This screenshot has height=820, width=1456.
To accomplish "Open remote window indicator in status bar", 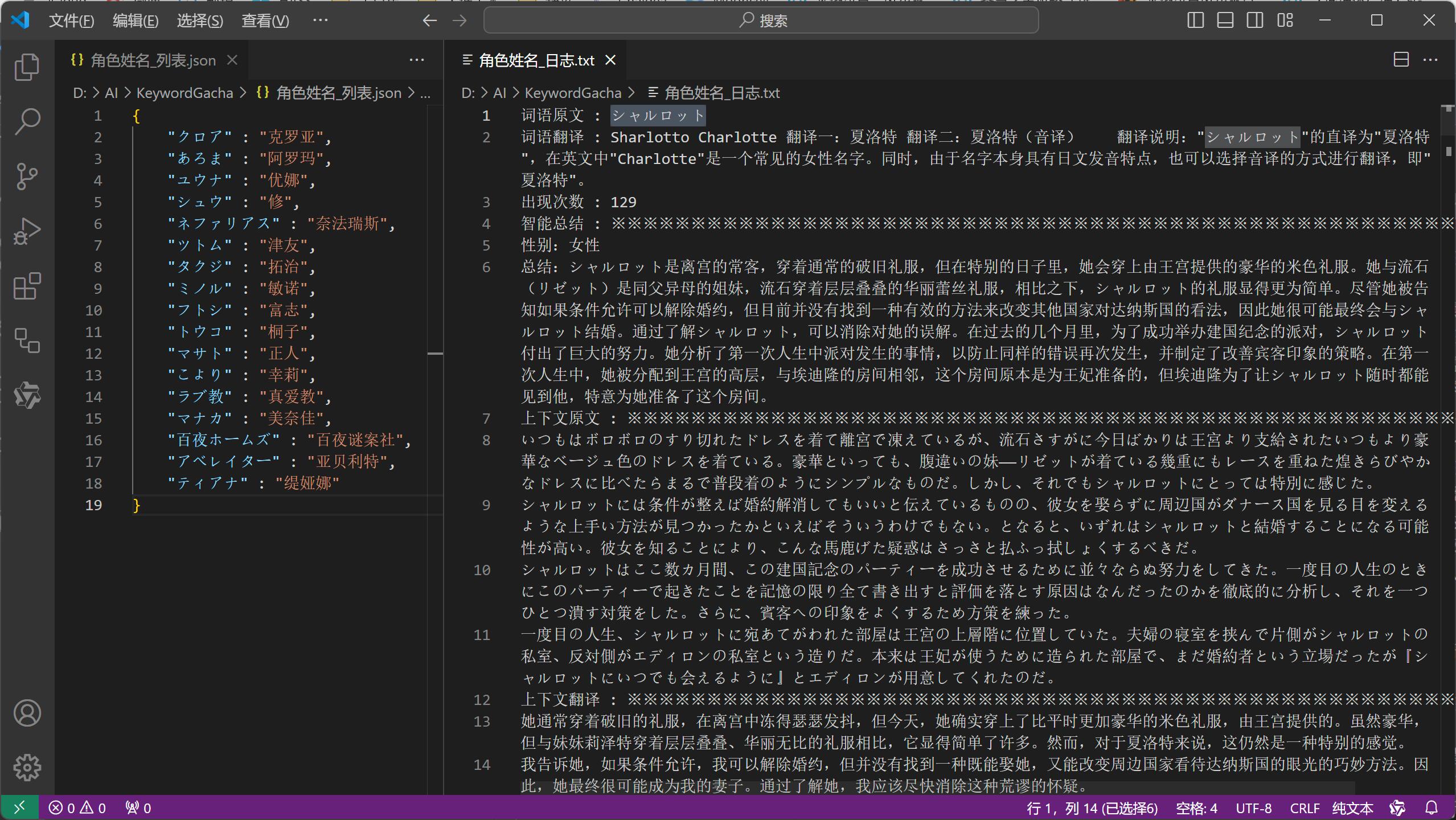I will tap(19, 807).
